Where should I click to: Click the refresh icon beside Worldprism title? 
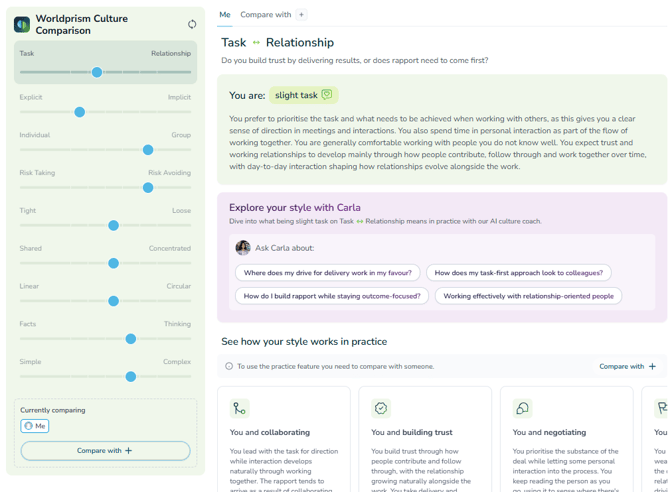[x=192, y=24]
